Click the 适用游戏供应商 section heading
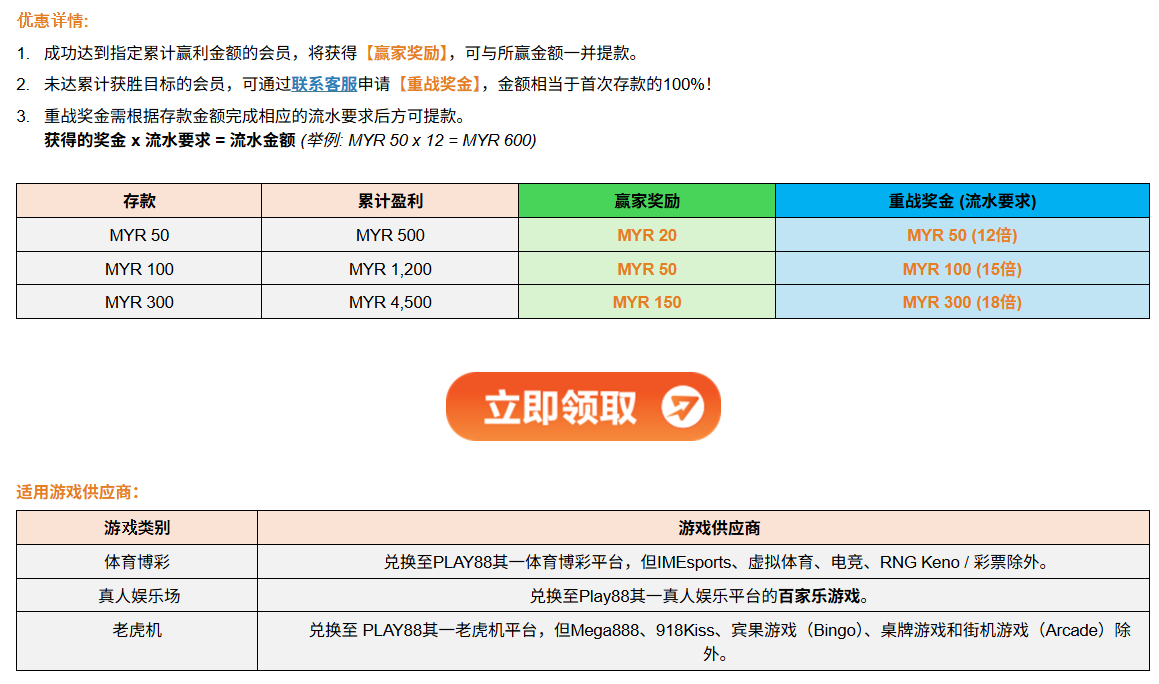1159x684 pixels. pos(77,492)
